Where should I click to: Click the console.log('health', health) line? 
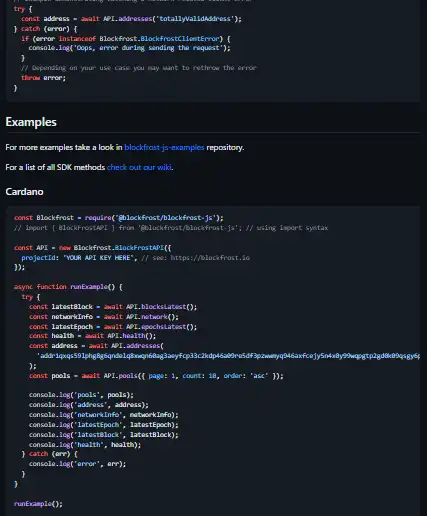(x=85, y=445)
